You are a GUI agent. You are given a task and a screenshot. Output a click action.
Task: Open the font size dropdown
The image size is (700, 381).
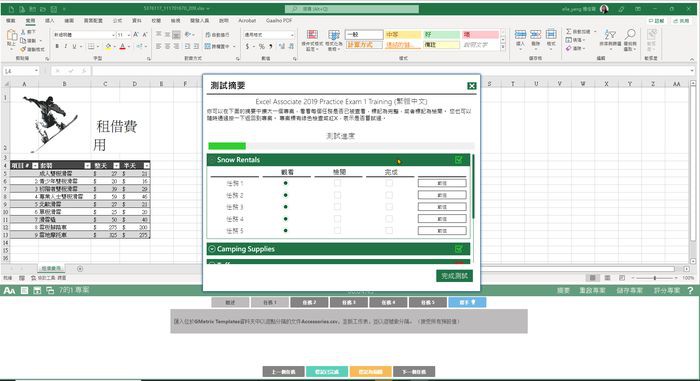129,35
